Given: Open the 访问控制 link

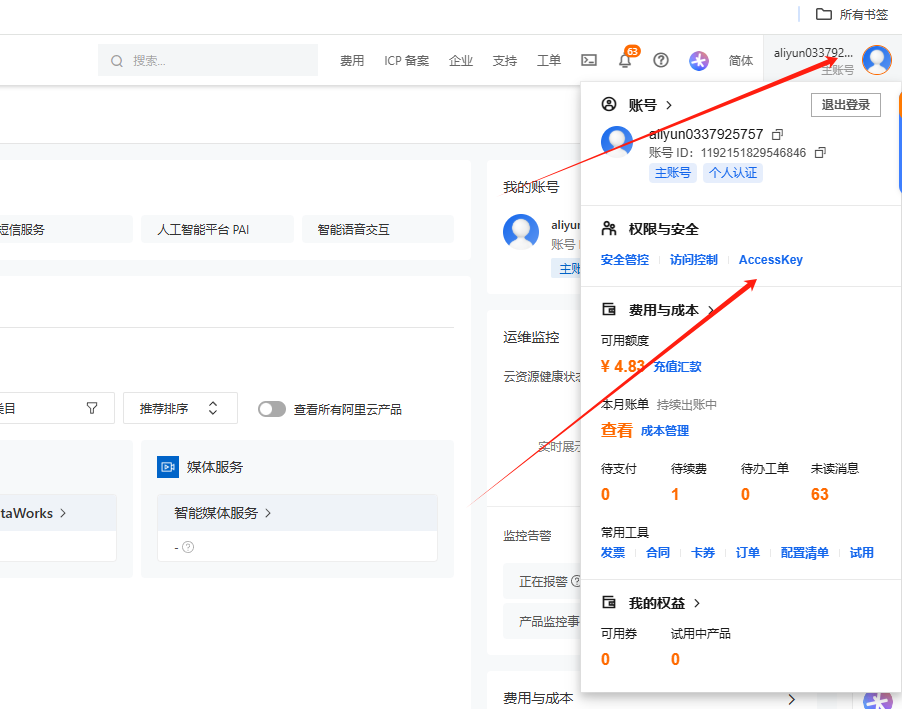Looking at the screenshot, I should click(x=694, y=260).
